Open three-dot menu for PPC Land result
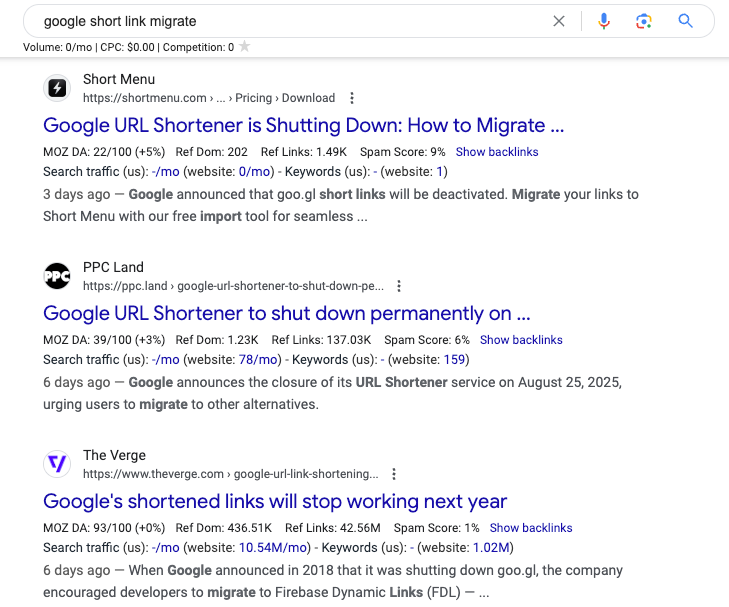Screen dimensions: 729x607 pyautogui.click(x=399, y=286)
